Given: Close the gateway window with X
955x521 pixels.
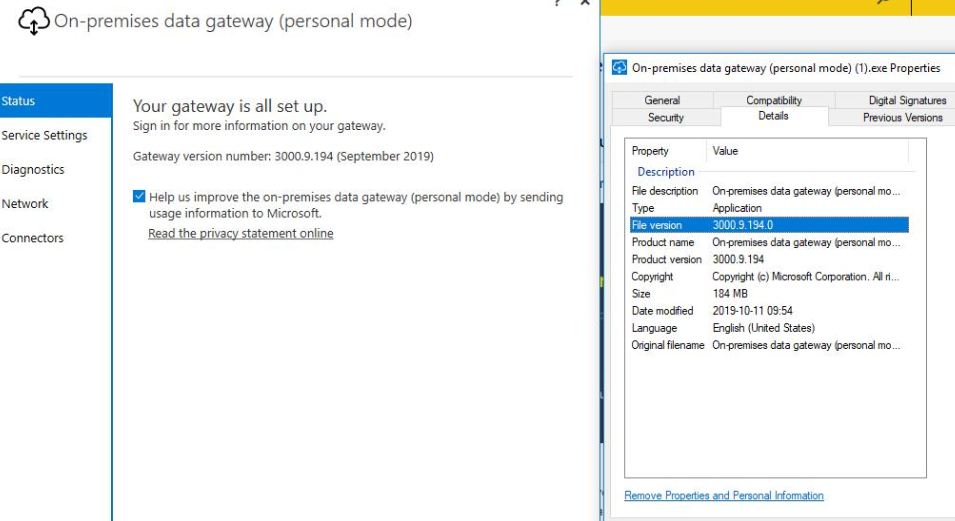Looking at the screenshot, I should coord(585,2).
